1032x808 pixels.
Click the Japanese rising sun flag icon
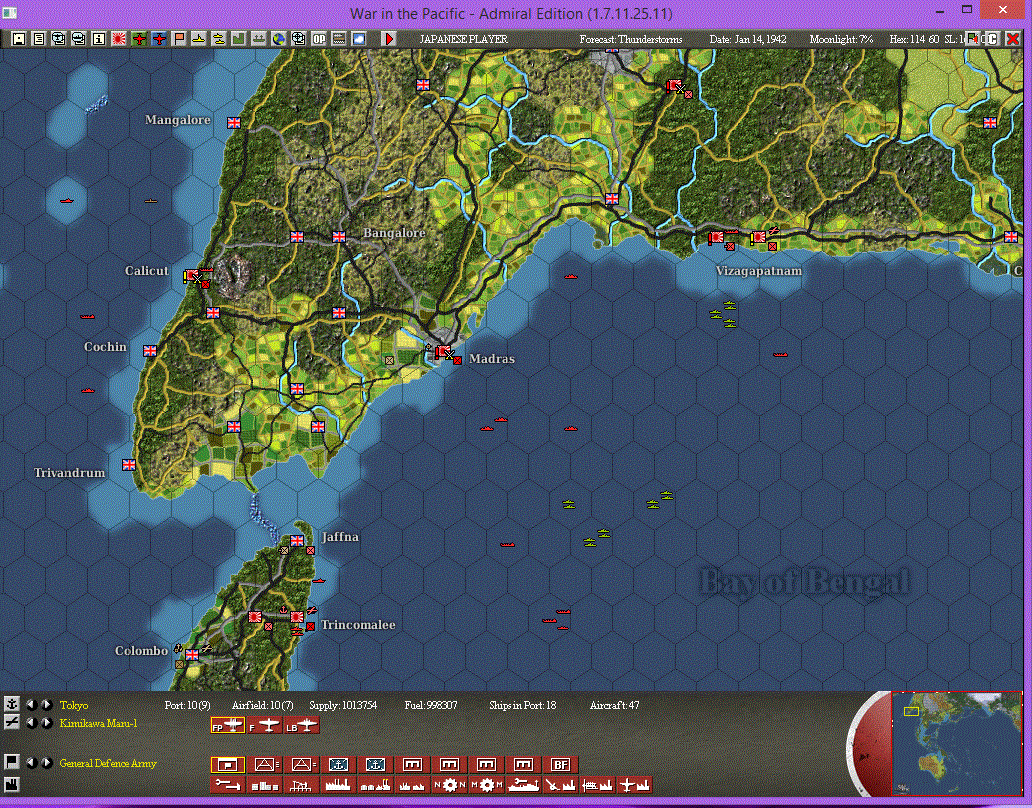118,39
